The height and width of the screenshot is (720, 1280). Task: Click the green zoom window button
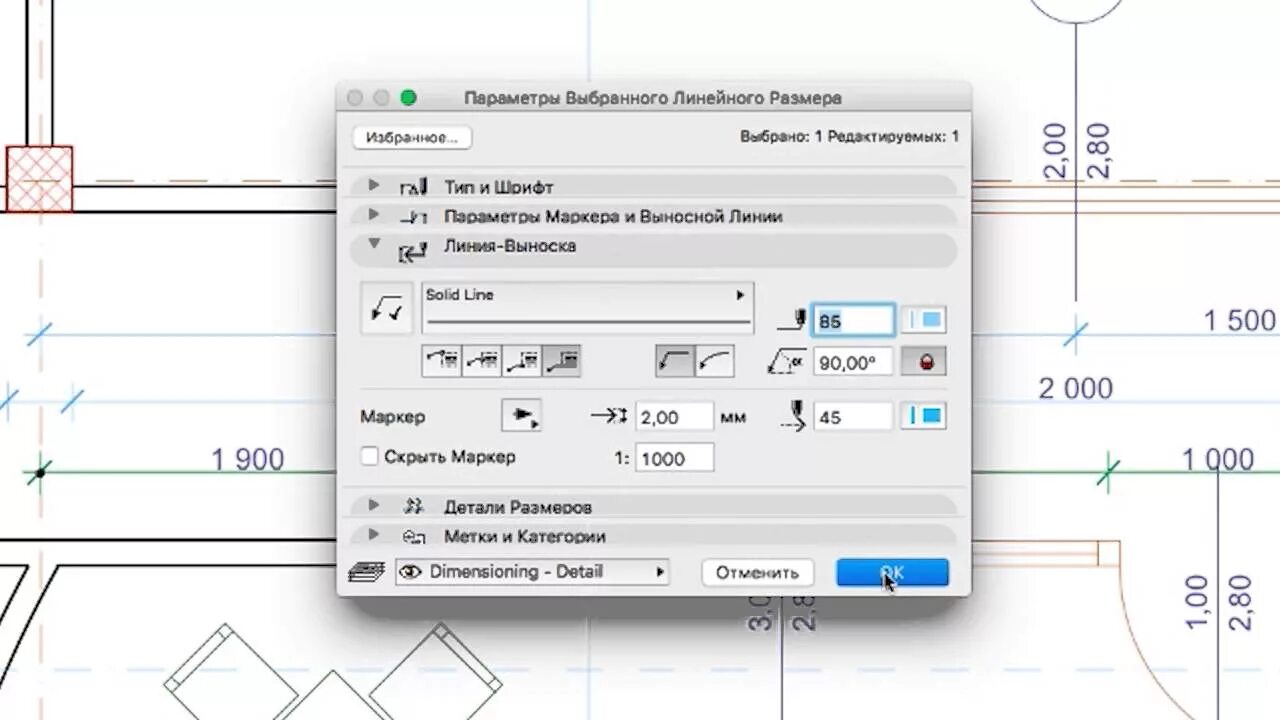408,98
